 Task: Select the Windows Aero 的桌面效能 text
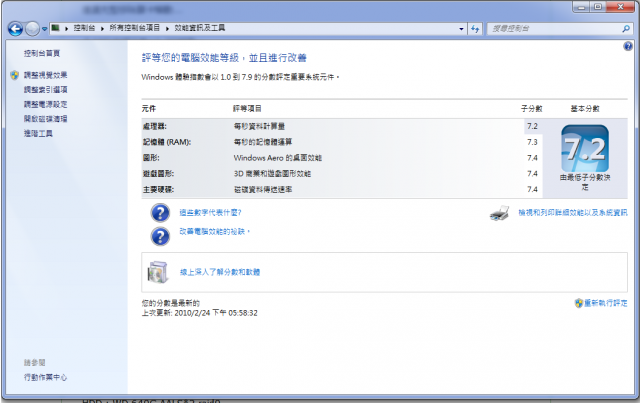tap(278, 158)
